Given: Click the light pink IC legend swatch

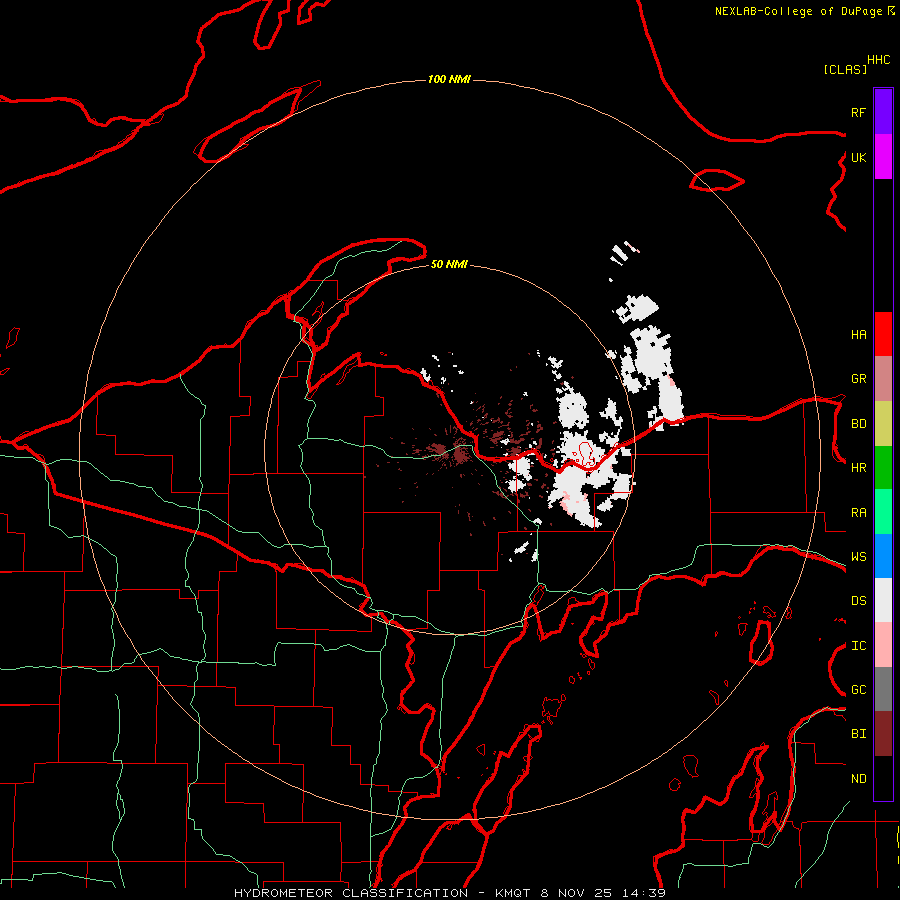Looking at the screenshot, I should coord(883,645).
